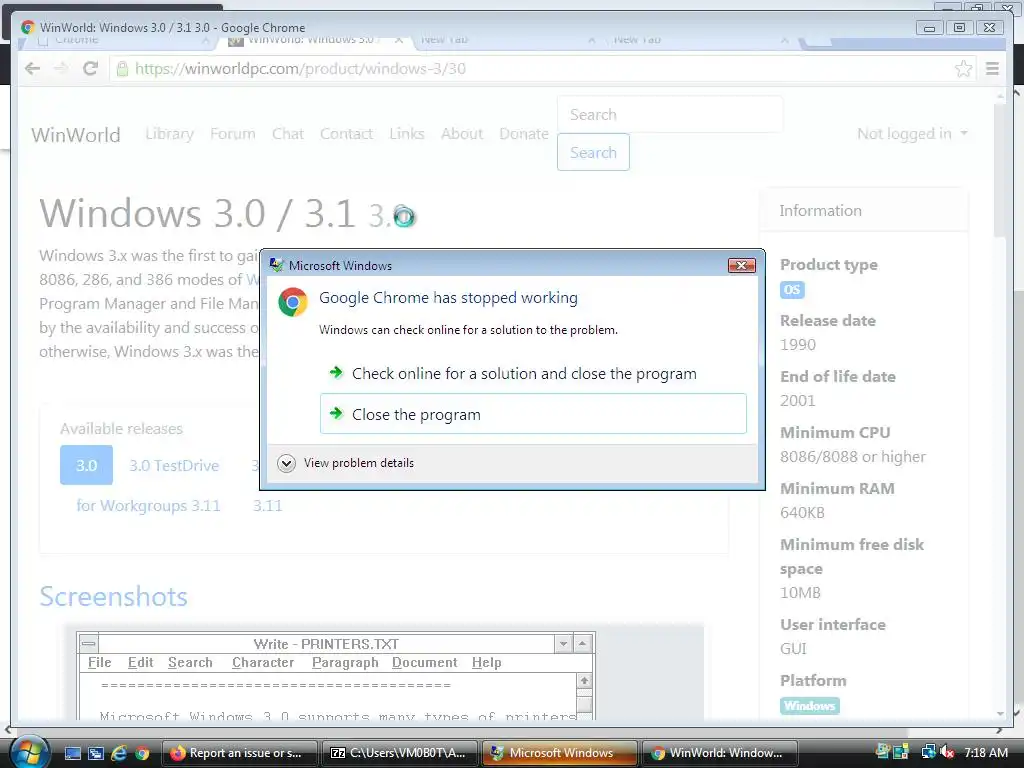The image size is (1024, 768).
Task: Select the '3.0 TestDrive' release
Action: pyautogui.click(x=174, y=465)
